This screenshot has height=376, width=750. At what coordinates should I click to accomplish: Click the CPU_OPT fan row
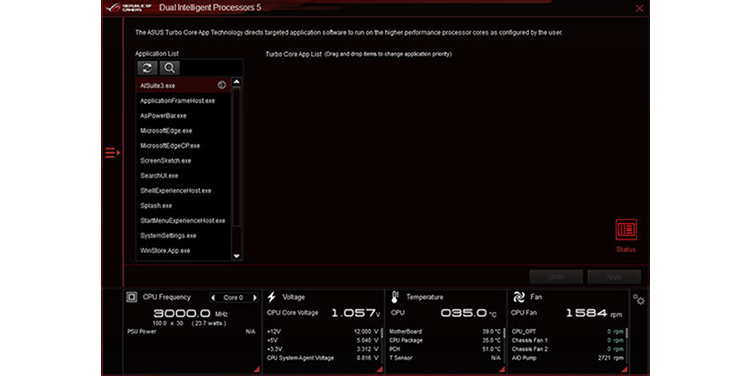pyautogui.click(x=568, y=332)
